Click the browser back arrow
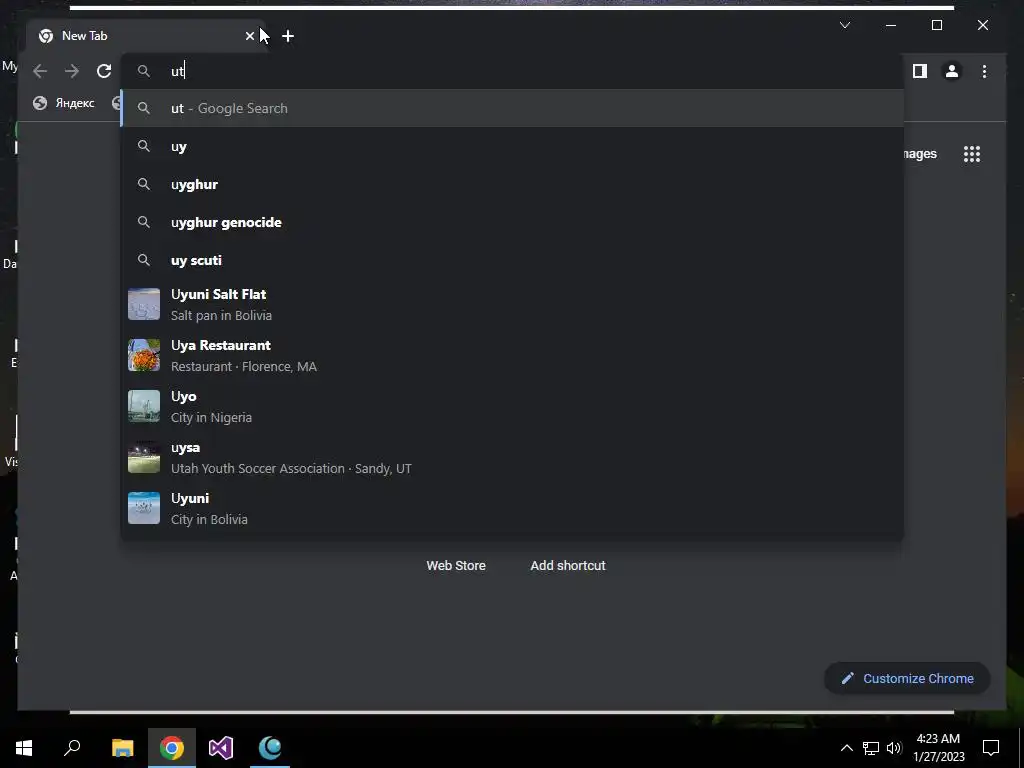The width and height of the screenshot is (1024, 768). pos(40,71)
